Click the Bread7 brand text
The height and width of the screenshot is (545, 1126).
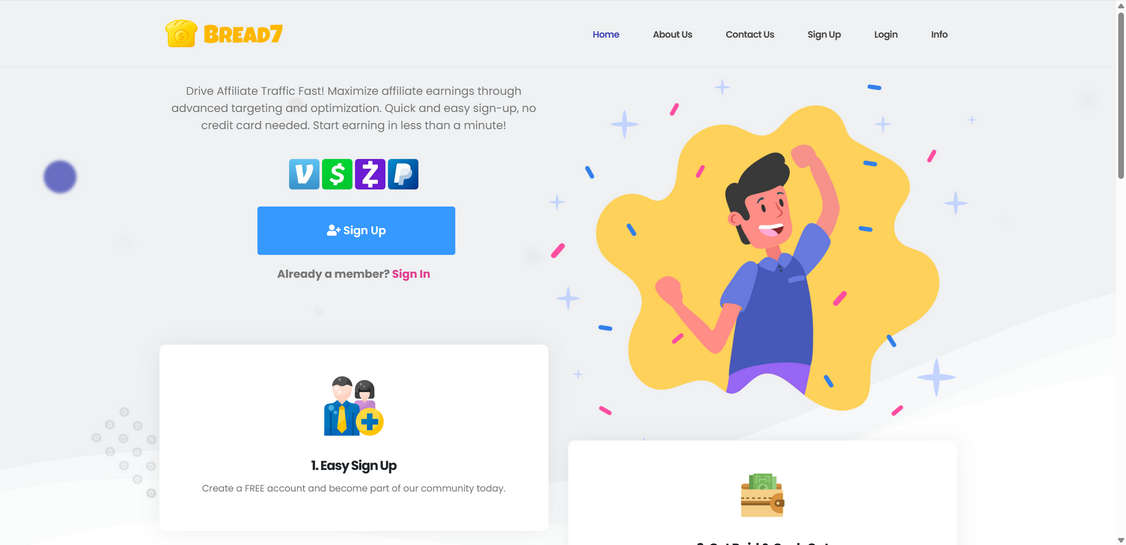243,34
